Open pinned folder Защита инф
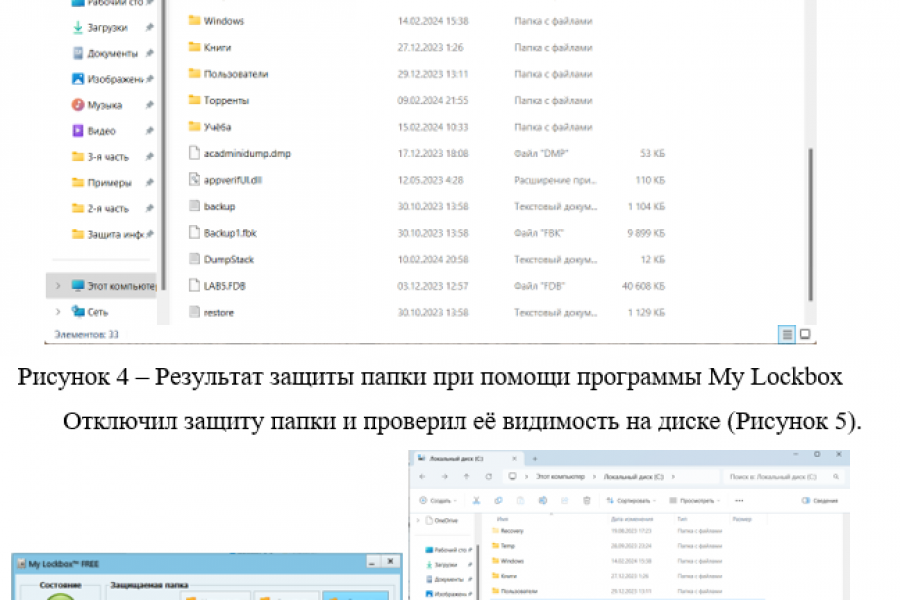This screenshot has width=900, height=600. click(108, 234)
